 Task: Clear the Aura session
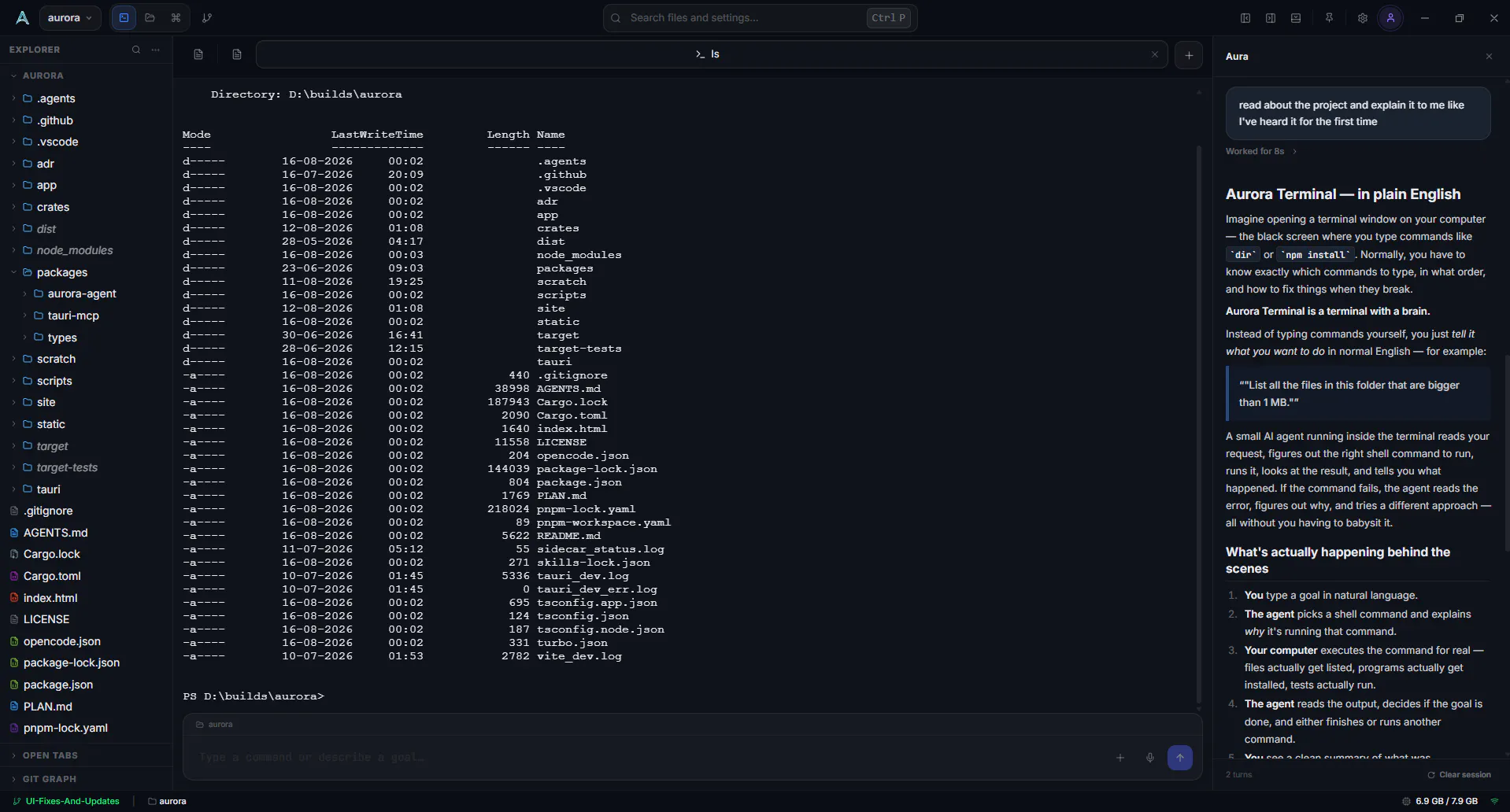click(1459, 775)
